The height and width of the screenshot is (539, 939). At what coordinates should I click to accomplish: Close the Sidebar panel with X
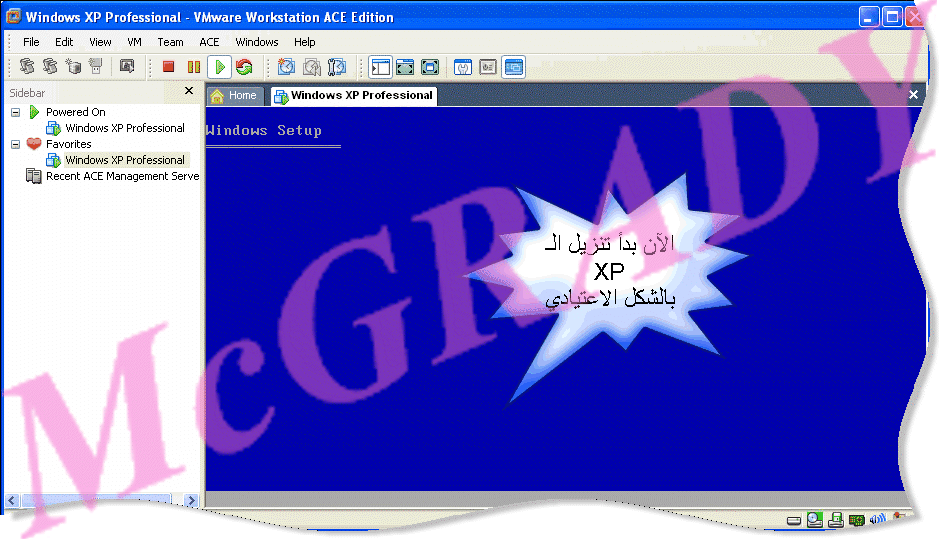(x=189, y=91)
